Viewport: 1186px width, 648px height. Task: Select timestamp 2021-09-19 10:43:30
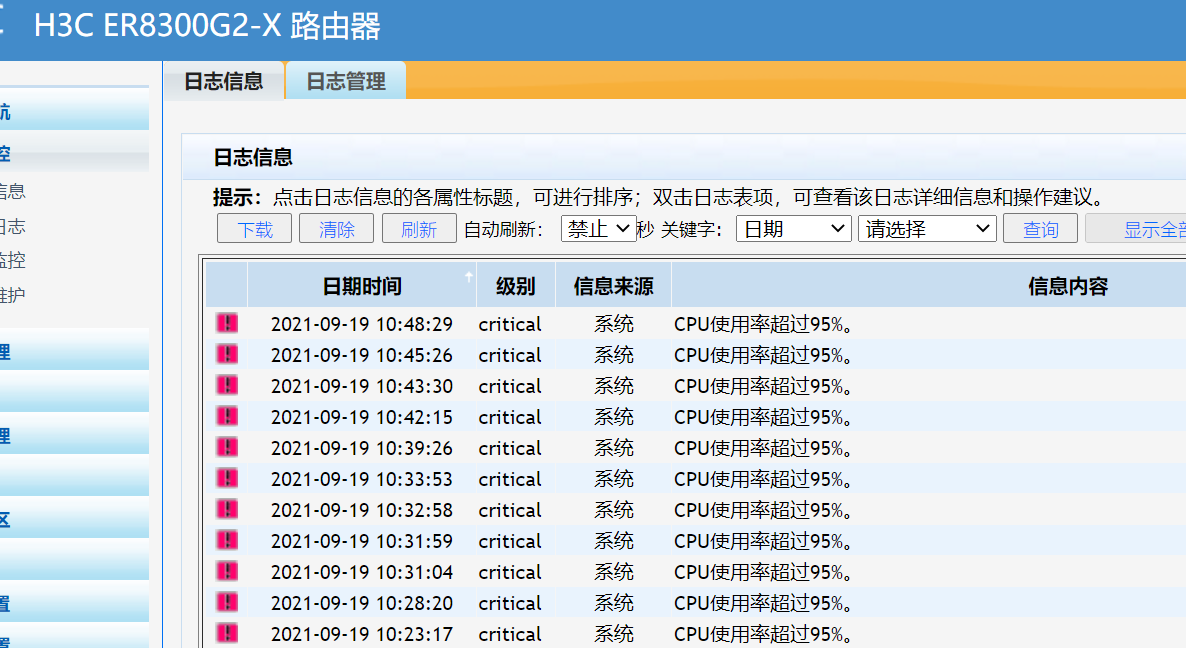pos(362,386)
